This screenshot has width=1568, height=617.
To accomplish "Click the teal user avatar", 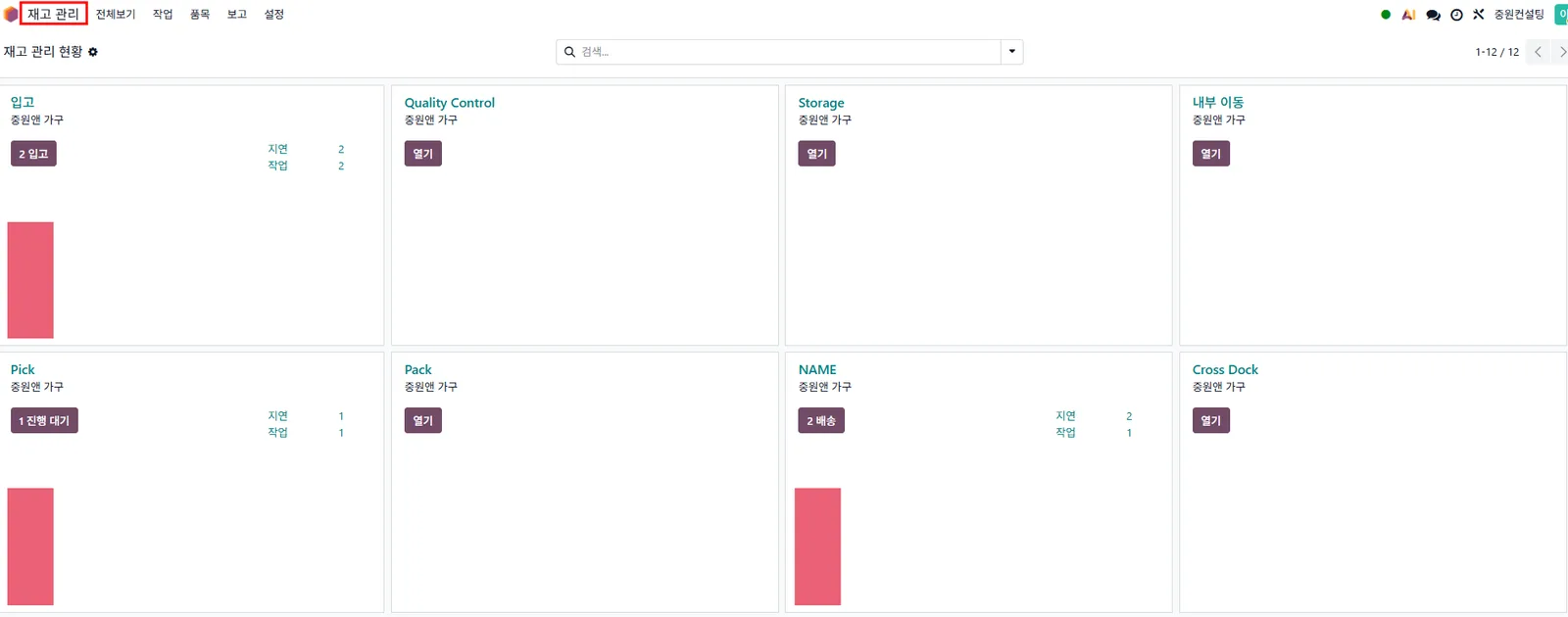I will 1561,15.
